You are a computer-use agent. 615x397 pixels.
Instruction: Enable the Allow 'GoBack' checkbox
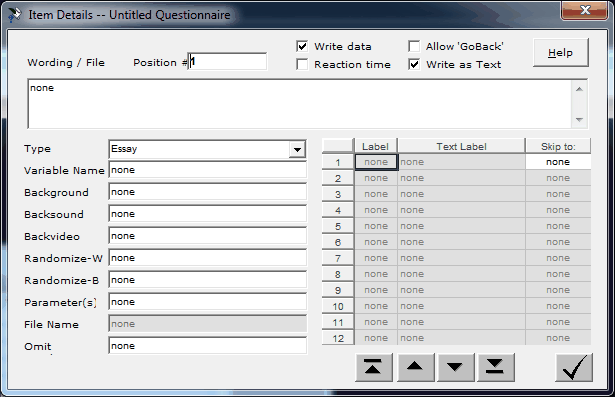pos(414,46)
